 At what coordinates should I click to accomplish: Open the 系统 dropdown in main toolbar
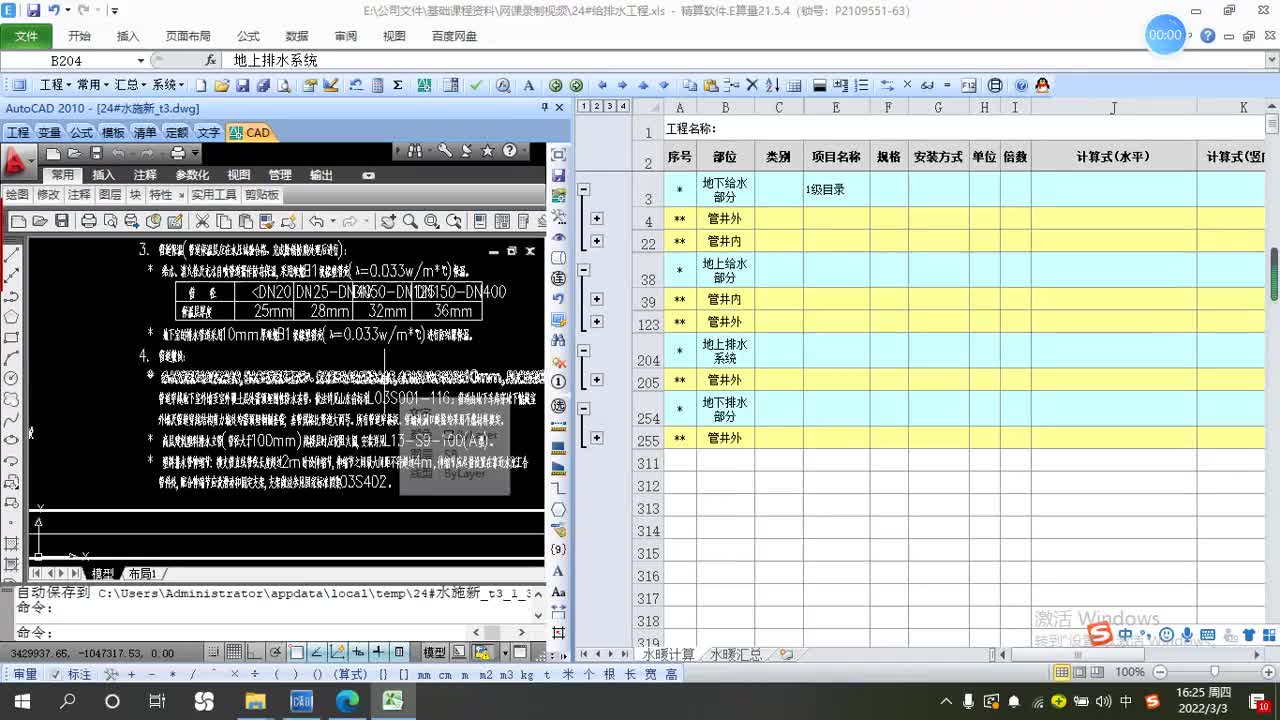coord(168,86)
